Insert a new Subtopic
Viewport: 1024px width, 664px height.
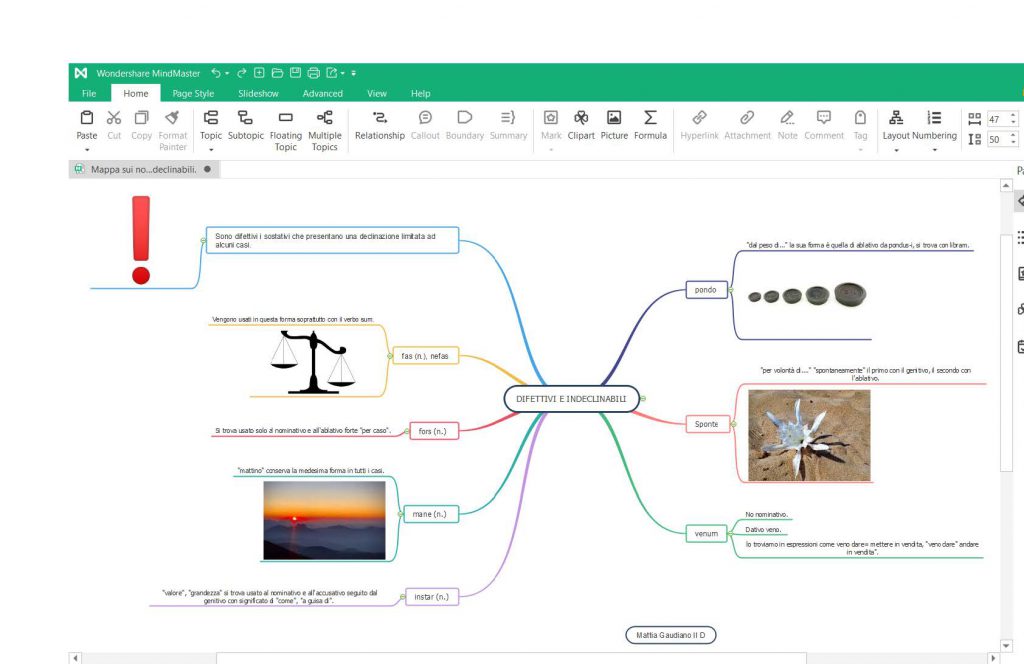245,124
